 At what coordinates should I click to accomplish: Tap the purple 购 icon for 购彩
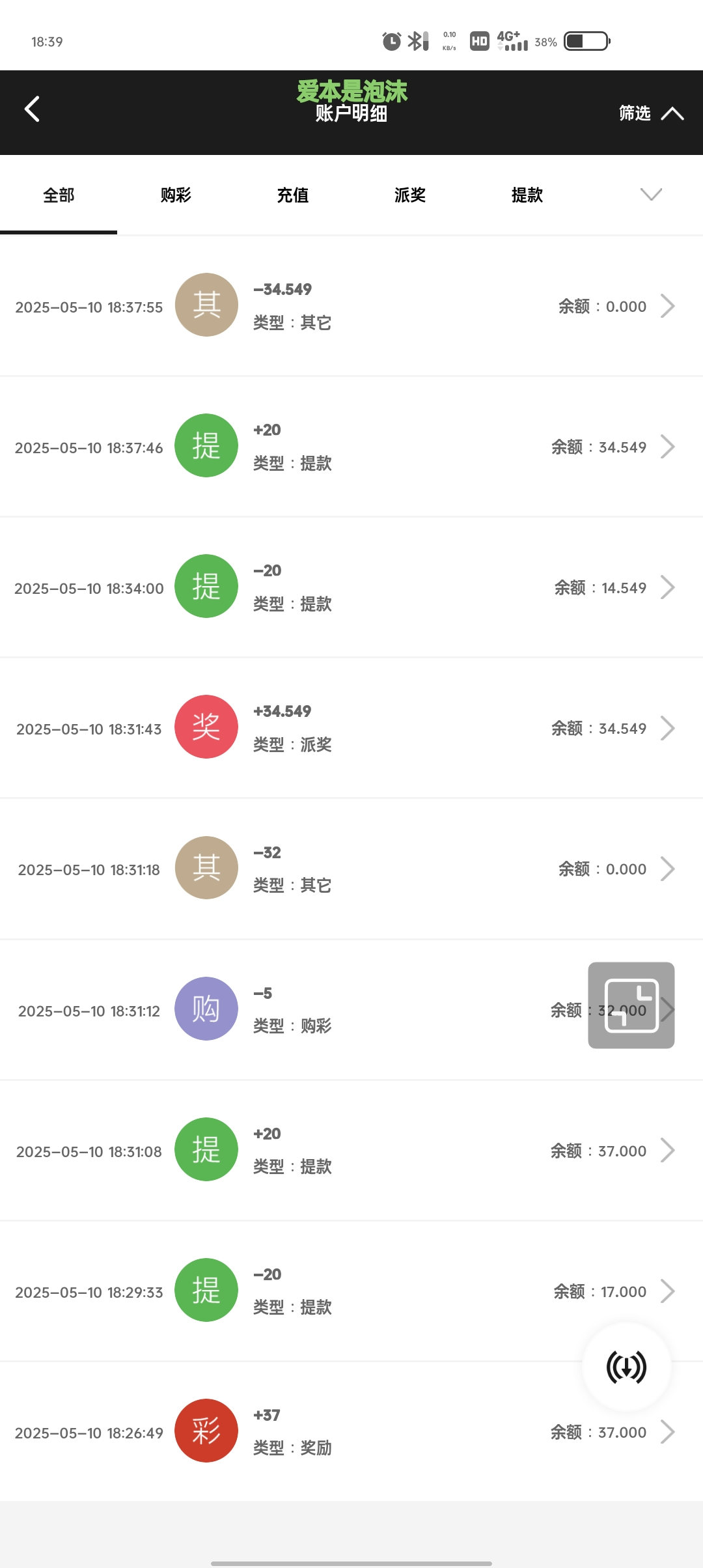pyautogui.click(x=206, y=1009)
